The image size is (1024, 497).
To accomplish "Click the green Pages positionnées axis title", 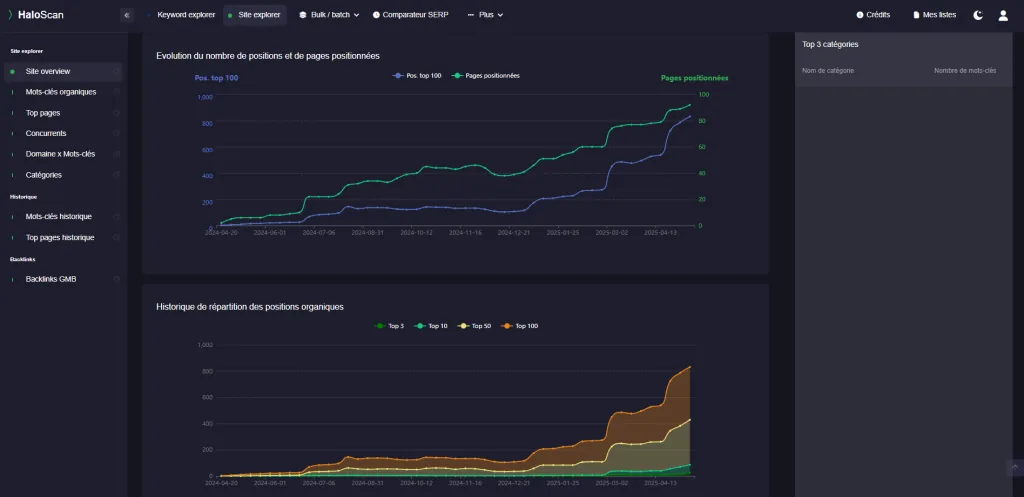I will pos(694,78).
